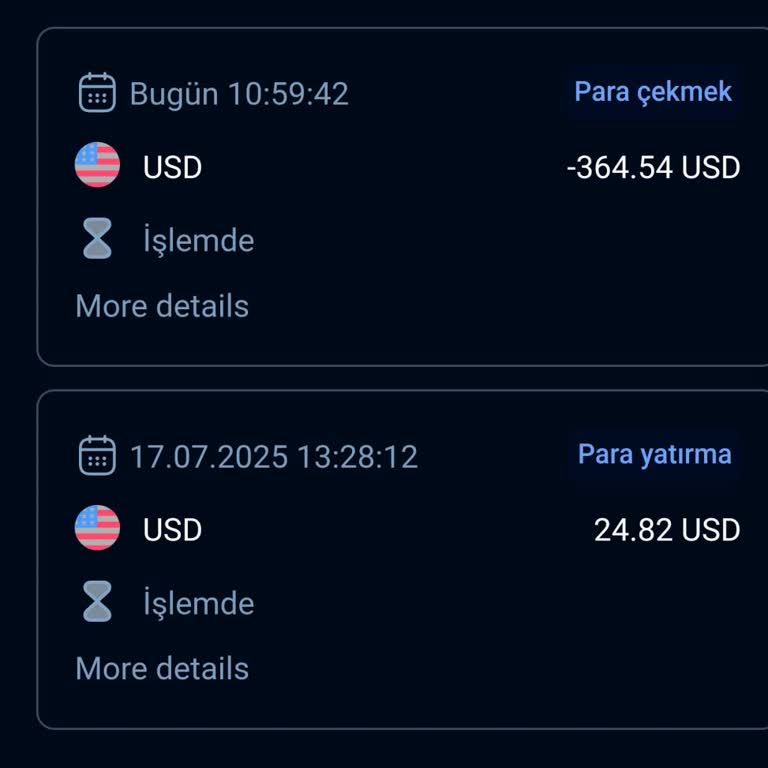Tap the US flag in the withdrawal card

pyautogui.click(x=97, y=166)
